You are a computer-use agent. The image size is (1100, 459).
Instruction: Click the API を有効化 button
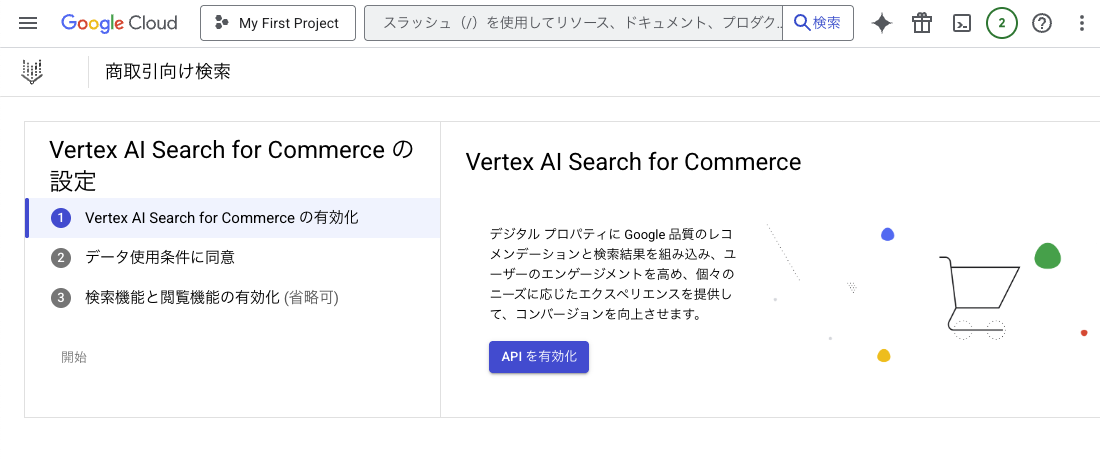[539, 357]
